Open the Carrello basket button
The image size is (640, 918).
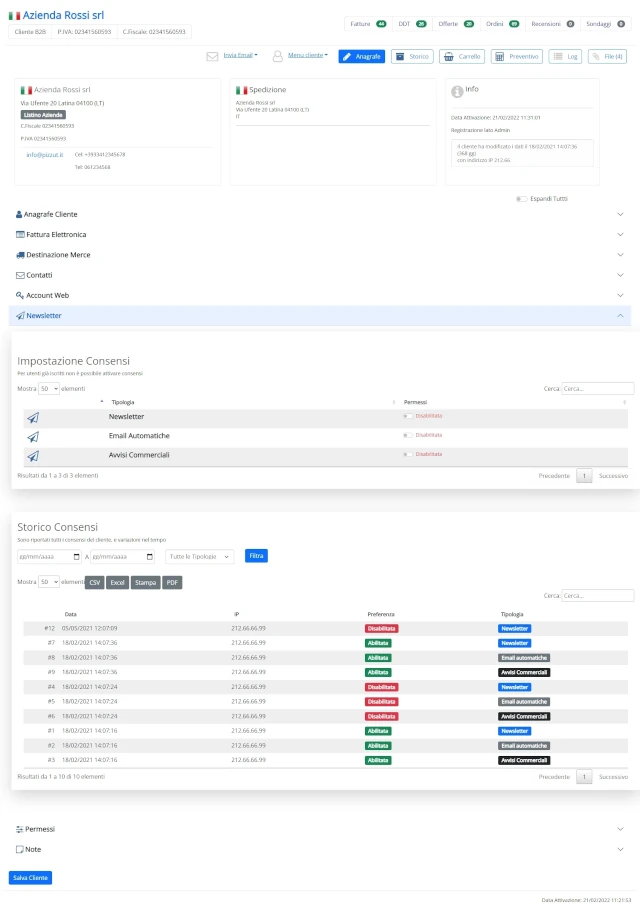[462, 57]
